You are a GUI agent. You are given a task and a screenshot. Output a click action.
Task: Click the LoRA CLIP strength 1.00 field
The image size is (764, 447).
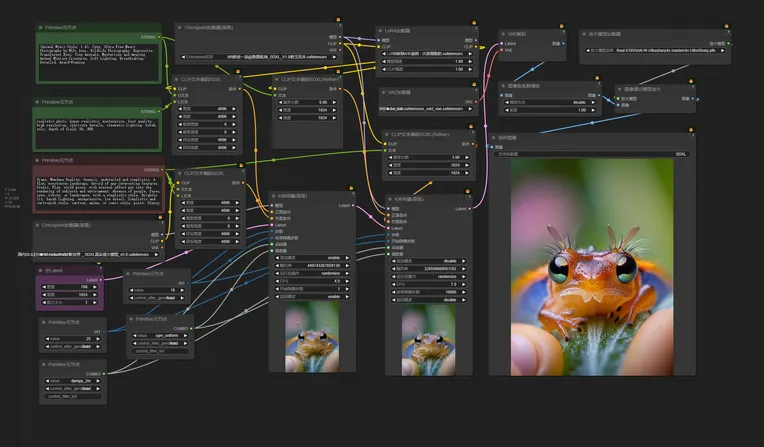coord(427,70)
